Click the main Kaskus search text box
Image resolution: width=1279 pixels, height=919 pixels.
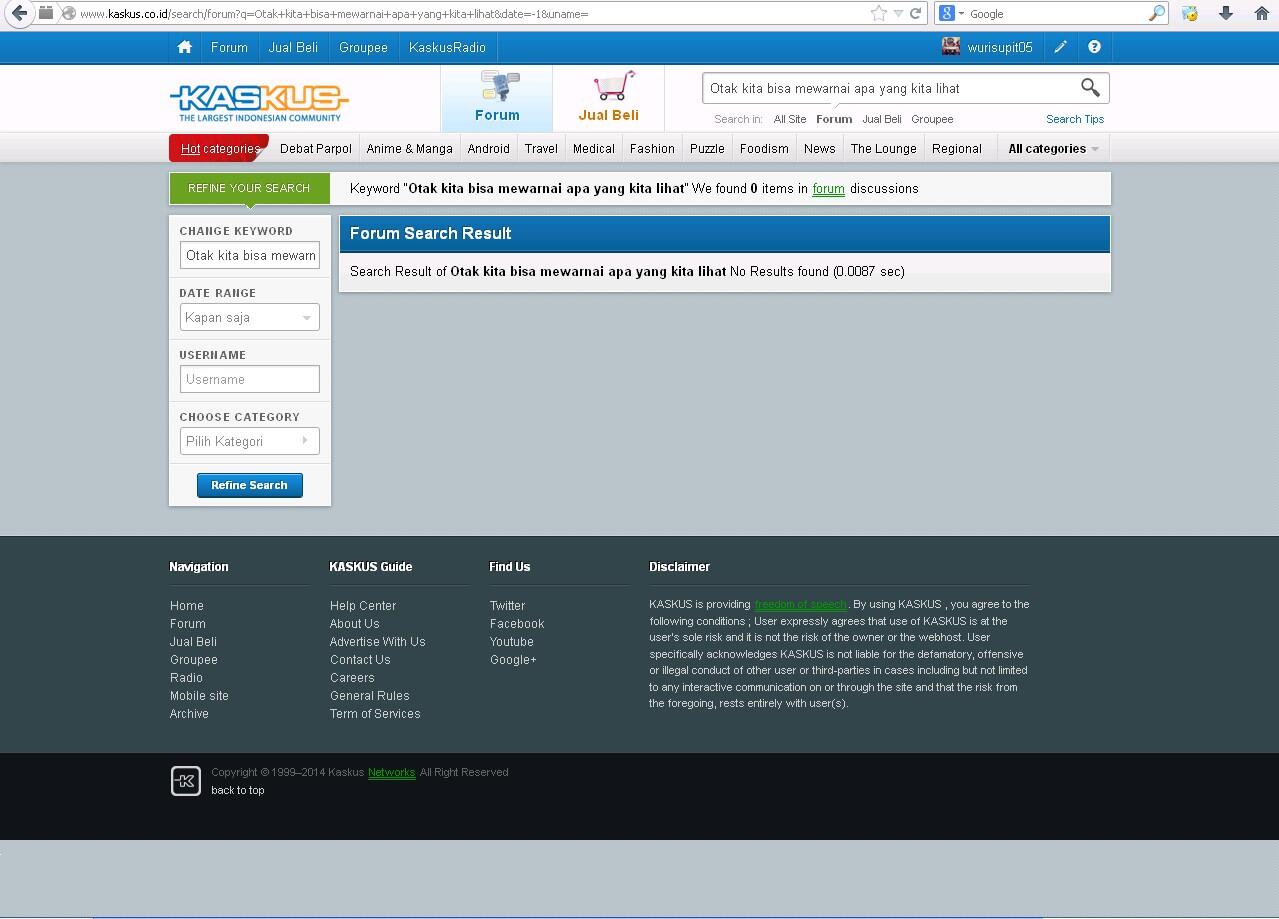pyautogui.click(x=890, y=88)
